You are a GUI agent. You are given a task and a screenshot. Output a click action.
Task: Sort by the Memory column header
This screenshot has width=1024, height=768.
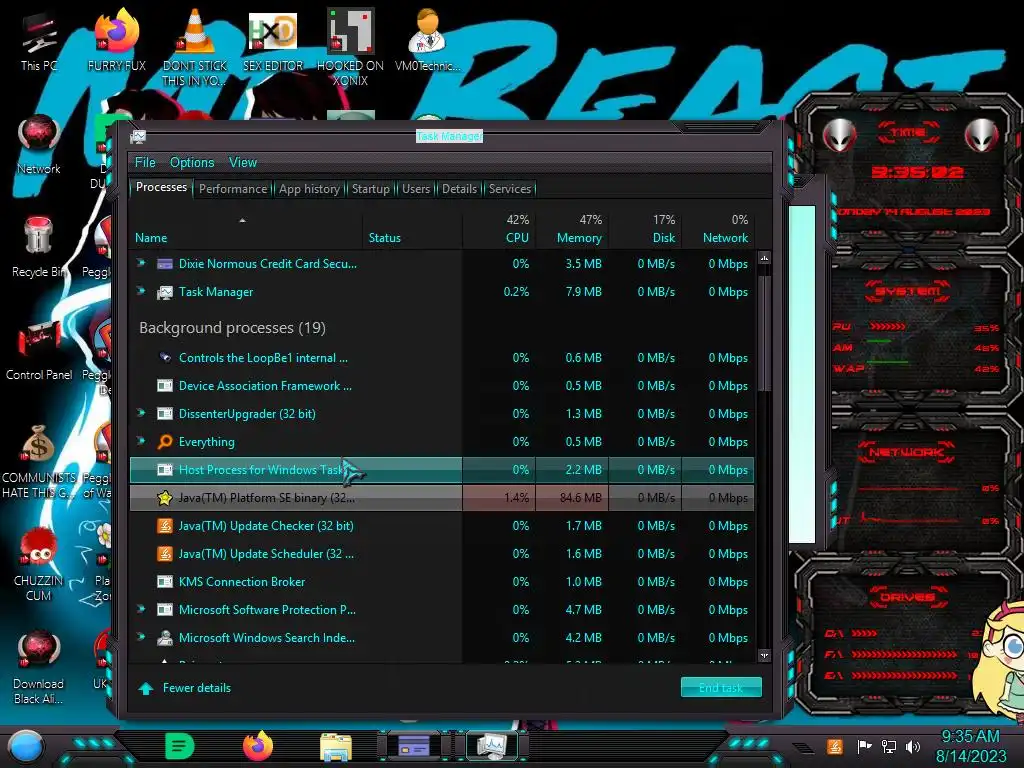572,229
